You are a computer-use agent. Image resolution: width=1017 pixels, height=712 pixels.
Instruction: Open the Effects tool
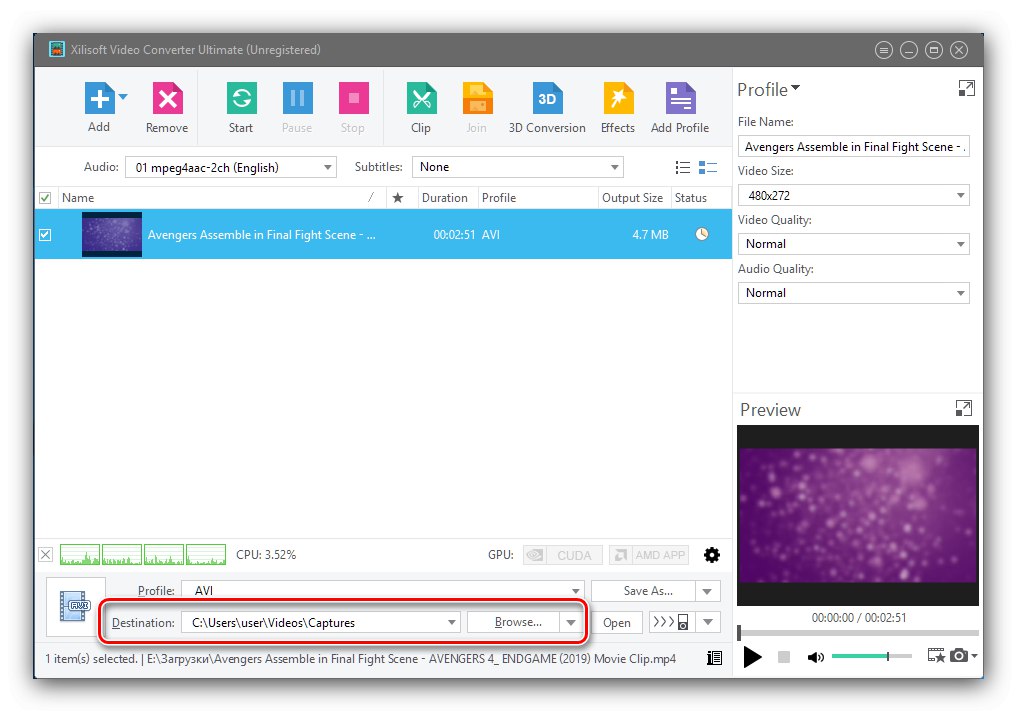618,99
